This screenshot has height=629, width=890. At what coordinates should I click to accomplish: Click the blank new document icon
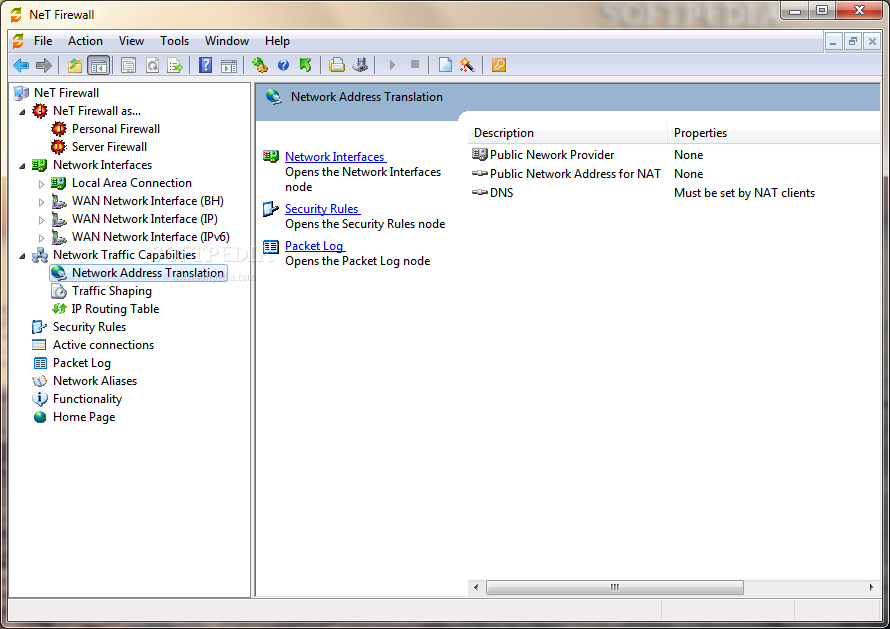tap(446, 65)
